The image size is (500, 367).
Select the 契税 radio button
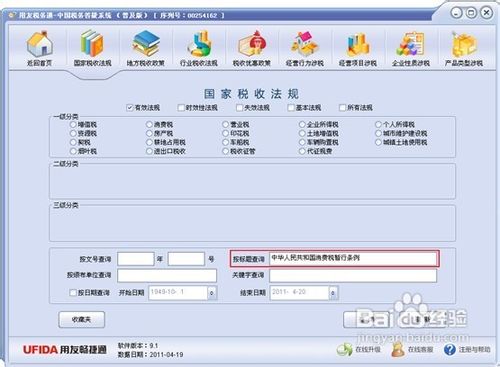click(73, 142)
